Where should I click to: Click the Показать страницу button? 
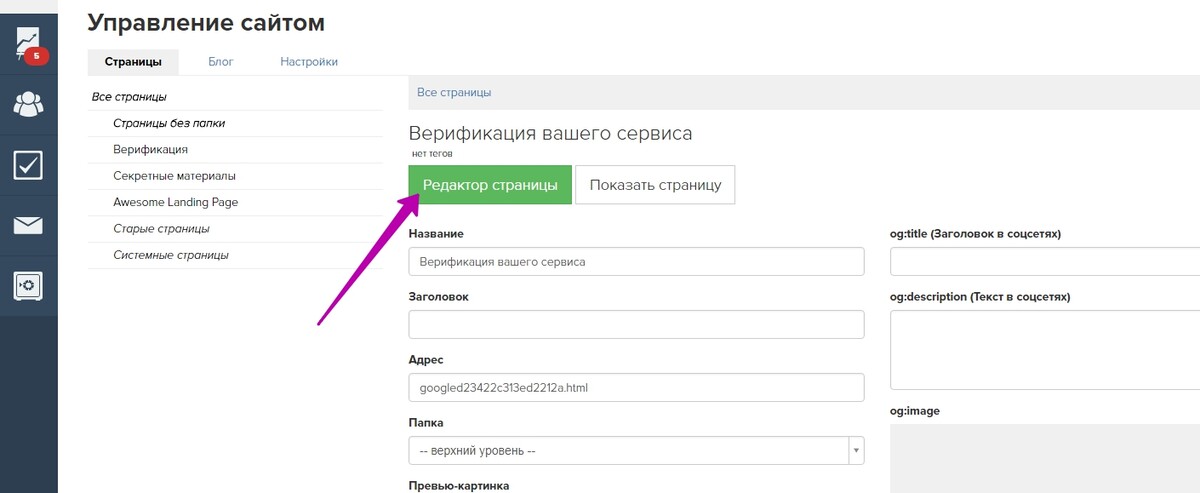[655, 185]
